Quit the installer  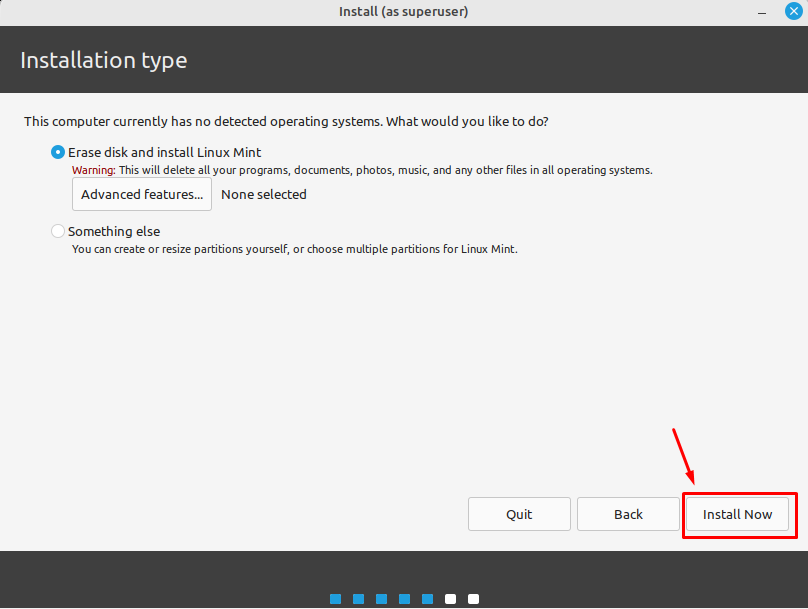[x=519, y=514]
